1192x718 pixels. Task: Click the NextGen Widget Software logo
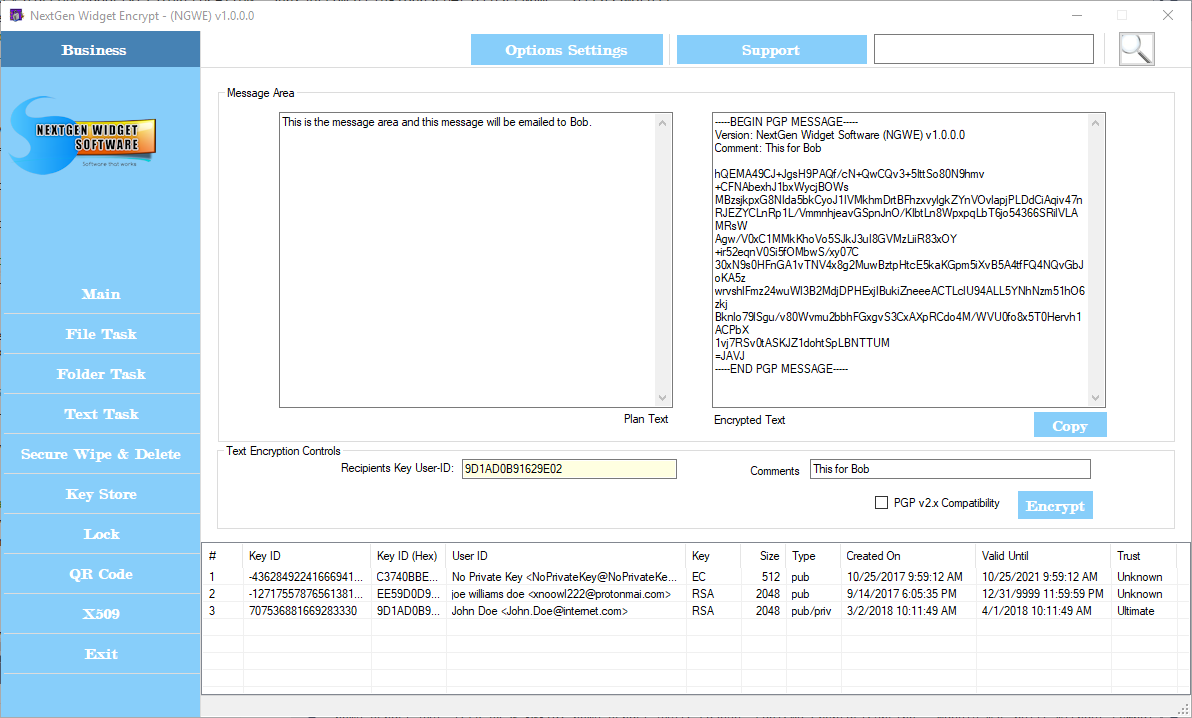coord(84,135)
